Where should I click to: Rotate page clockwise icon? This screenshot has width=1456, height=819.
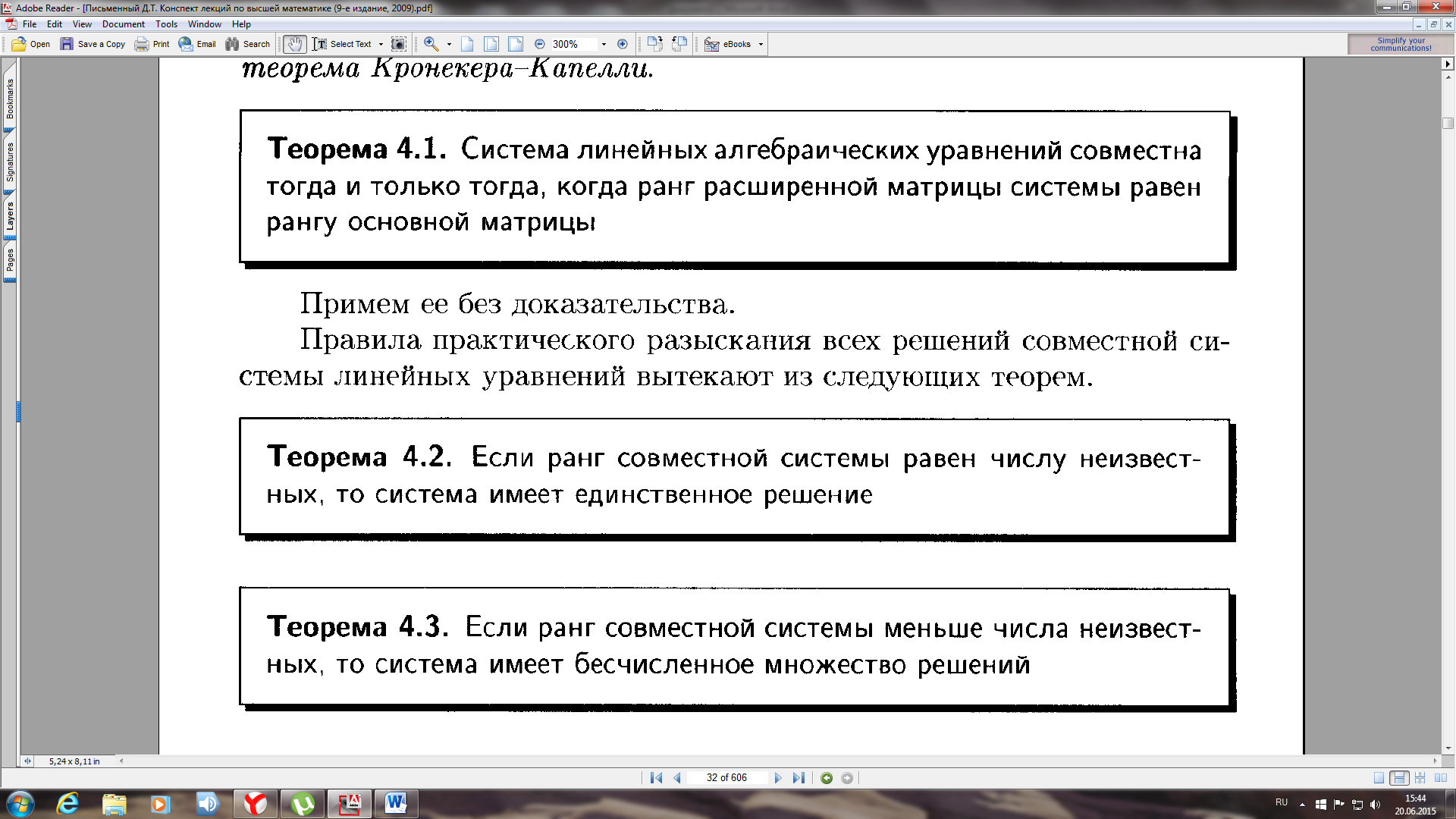655,44
